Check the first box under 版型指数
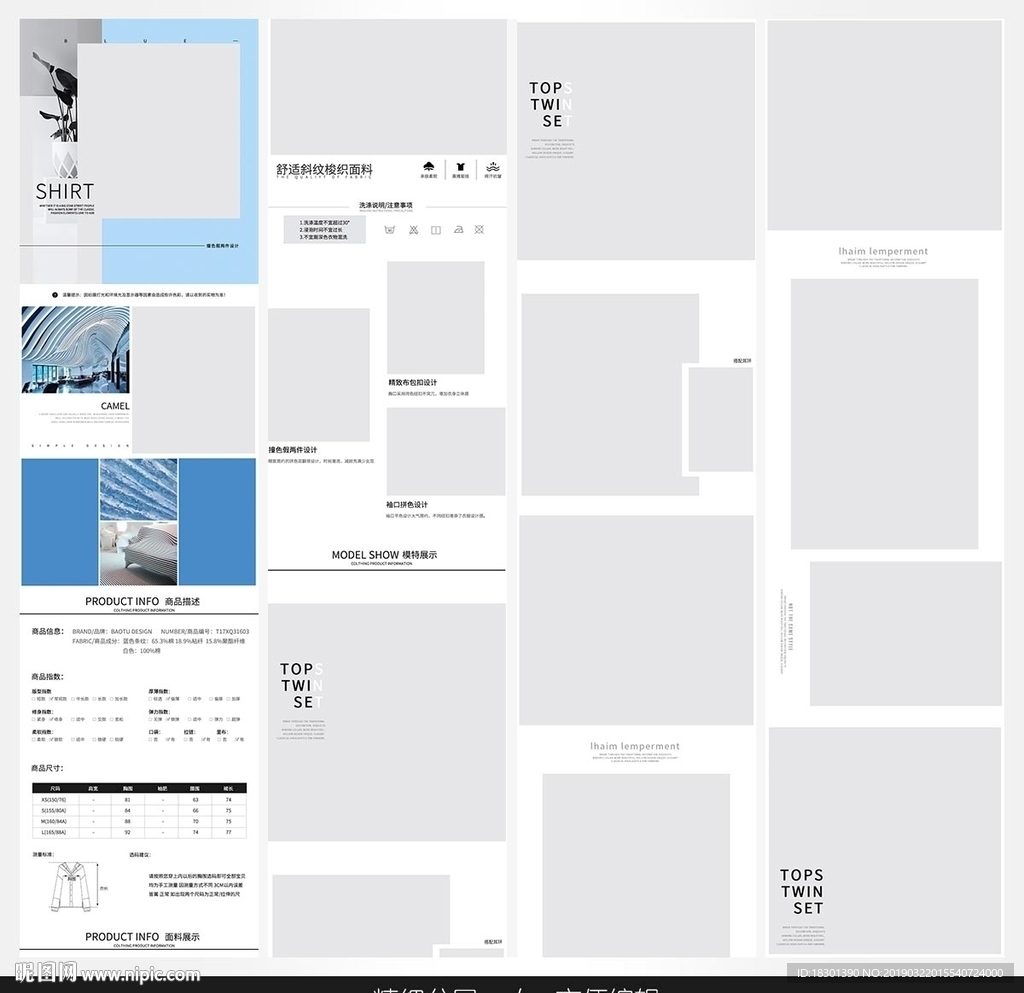The image size is (1024, 993). [x=34, y=699]
